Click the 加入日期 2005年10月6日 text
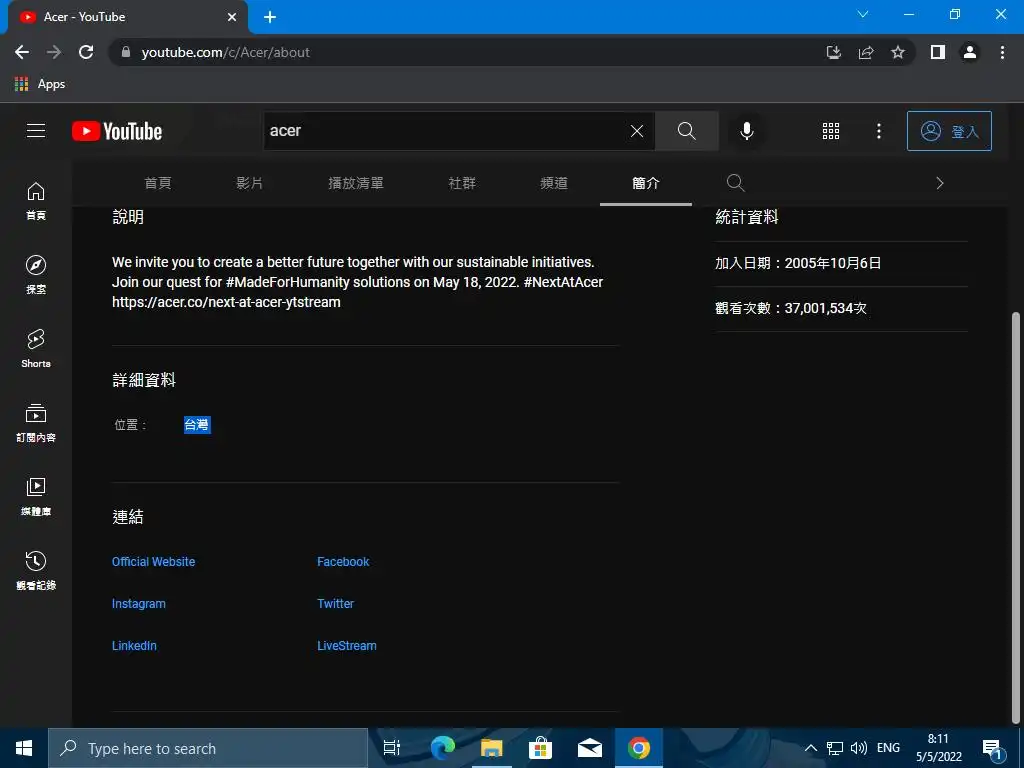 (798, 263)
